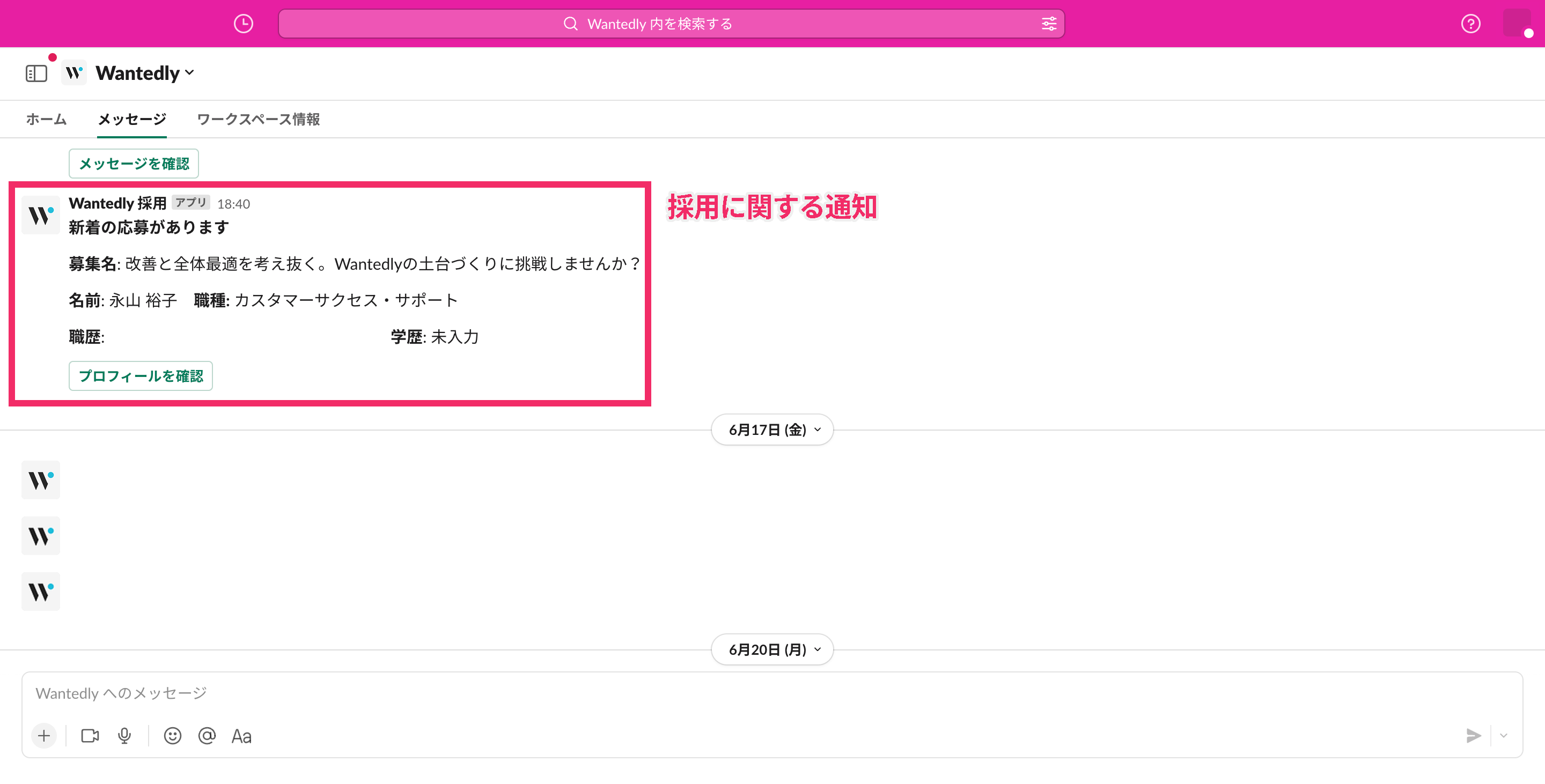Open the history clock icon
1545x784 pixels.
[243, 24]
